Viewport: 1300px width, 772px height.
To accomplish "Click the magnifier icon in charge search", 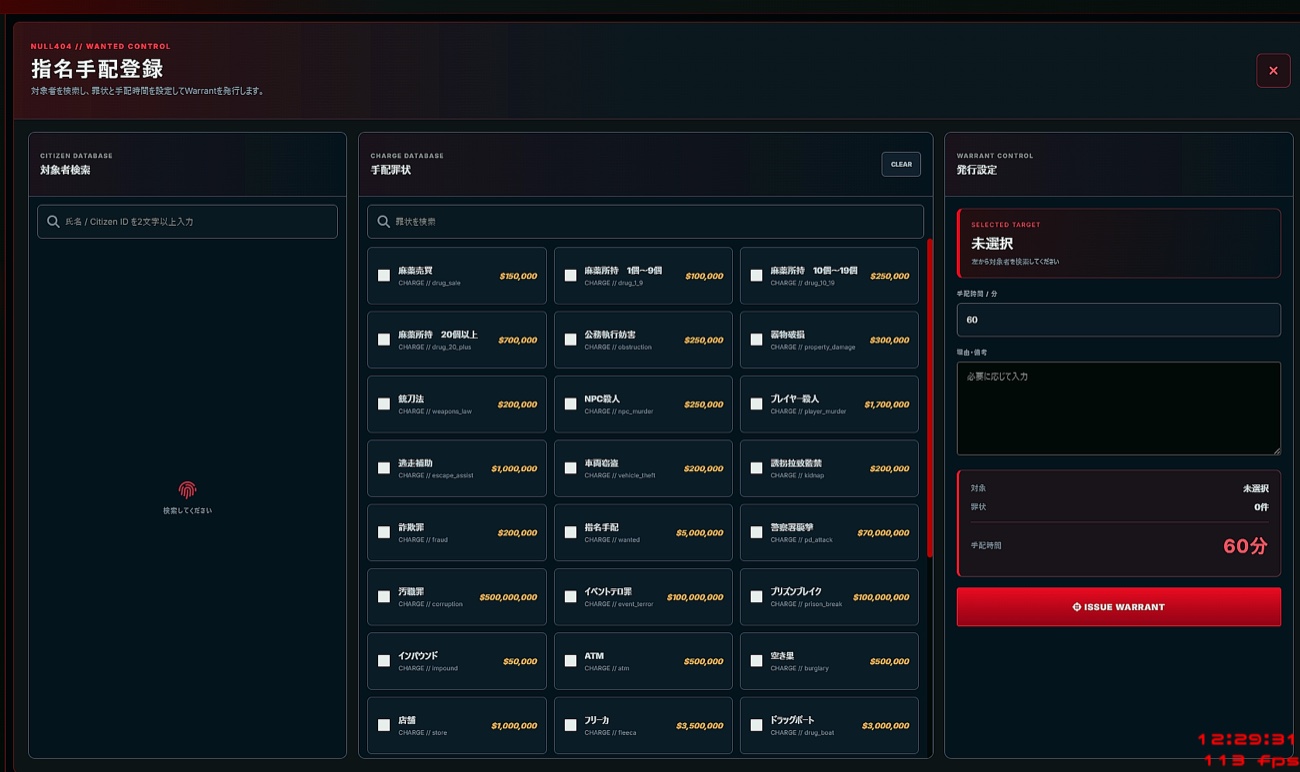I will tap(384, 221).
